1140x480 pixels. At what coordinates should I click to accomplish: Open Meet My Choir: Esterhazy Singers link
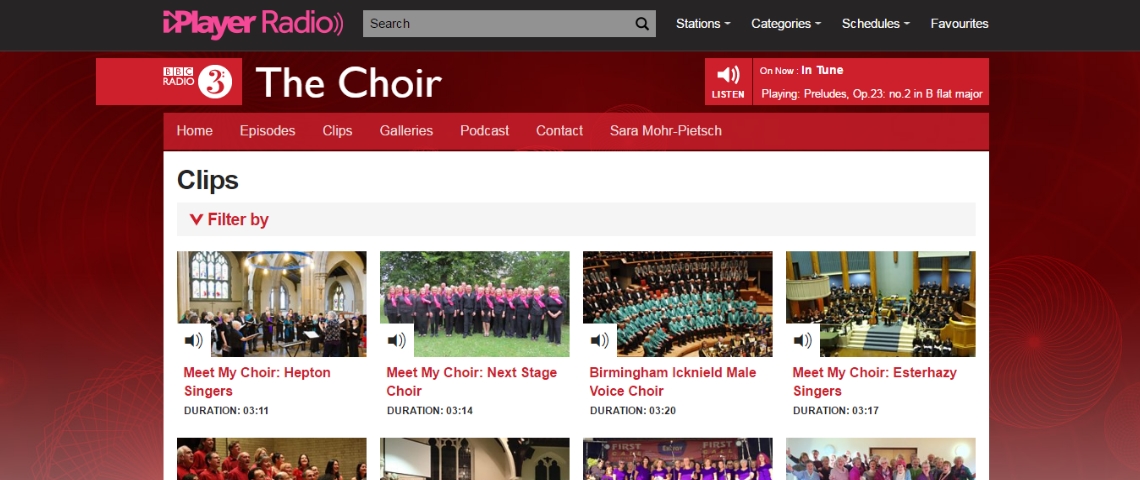tap(875, 382)
